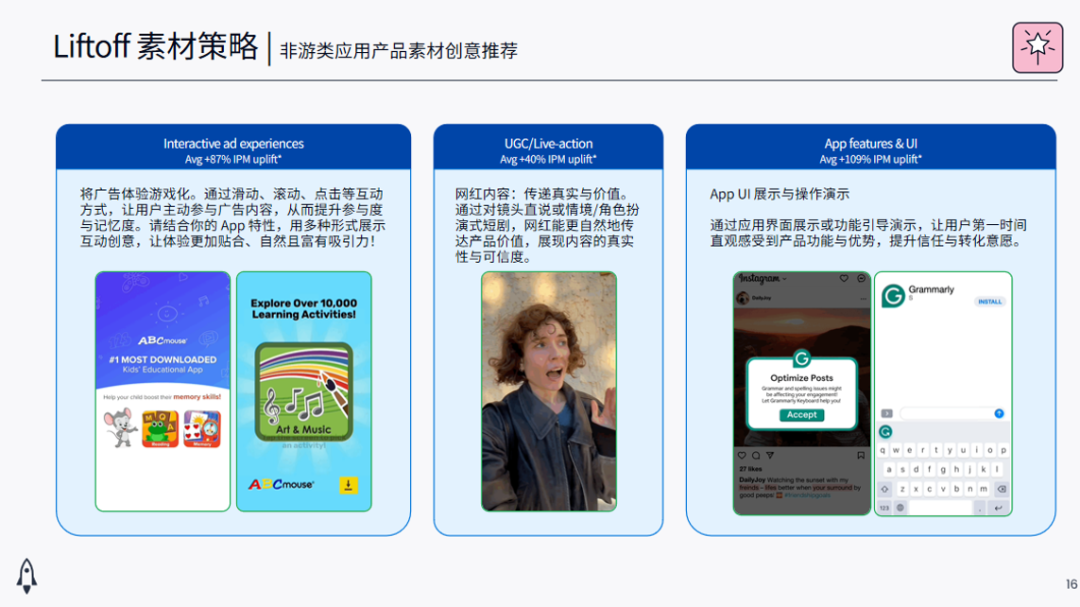Click the Grammarly logo in the install ad
Viewport: 1080px width, 607px height.
[x=893, y=296]
